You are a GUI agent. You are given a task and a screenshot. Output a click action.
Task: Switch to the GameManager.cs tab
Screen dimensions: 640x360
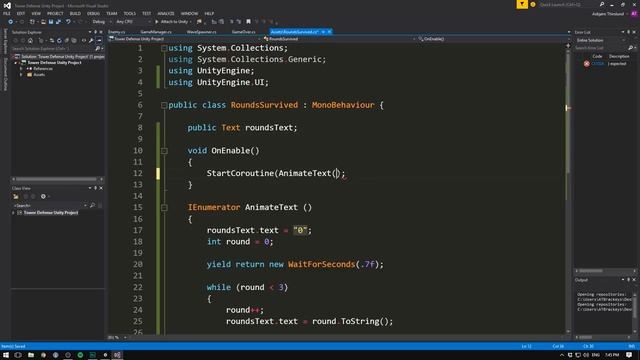tap(156, 32)
